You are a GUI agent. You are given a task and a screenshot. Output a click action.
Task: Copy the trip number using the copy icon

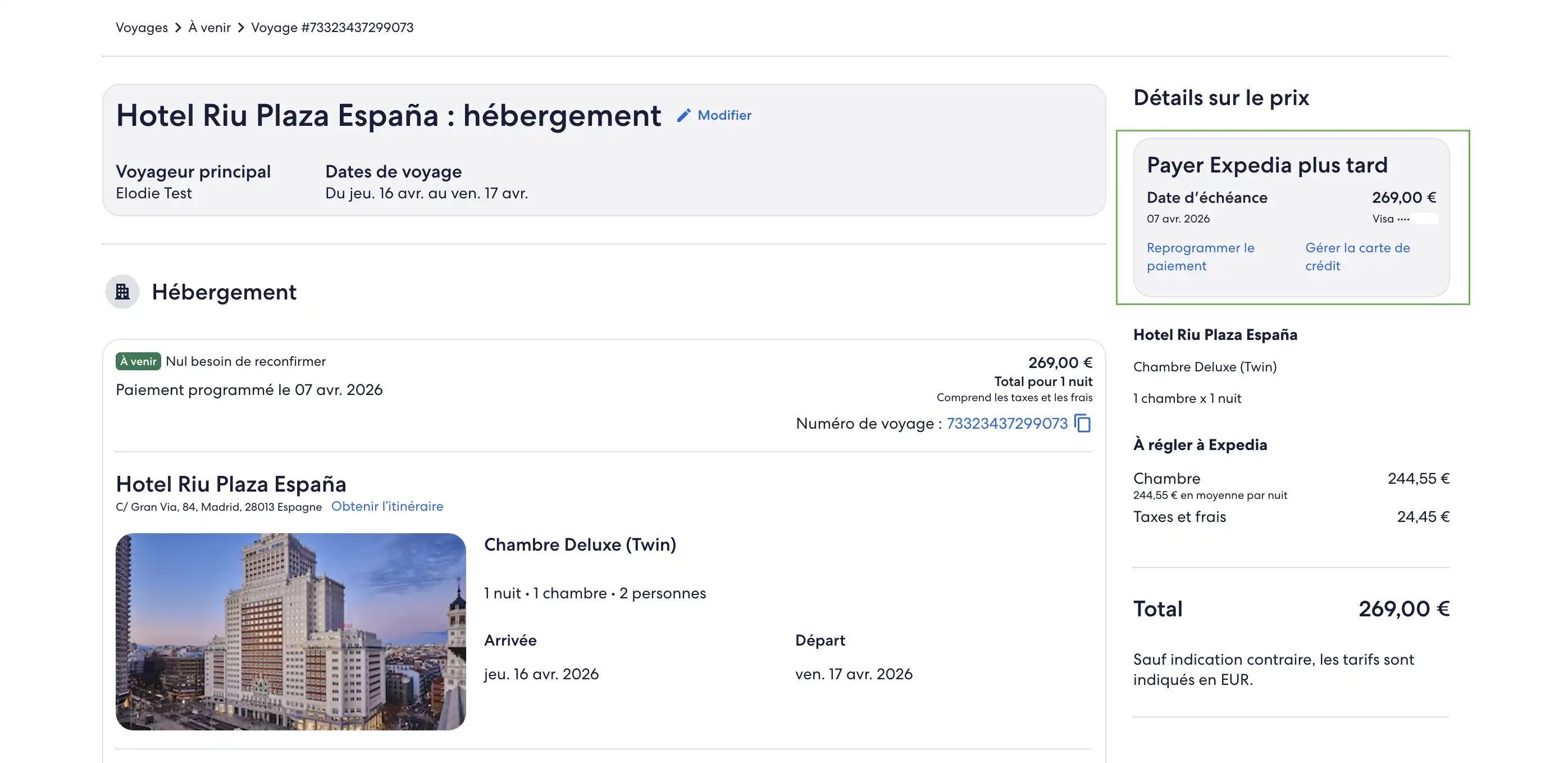click(x=1083, y=423)
